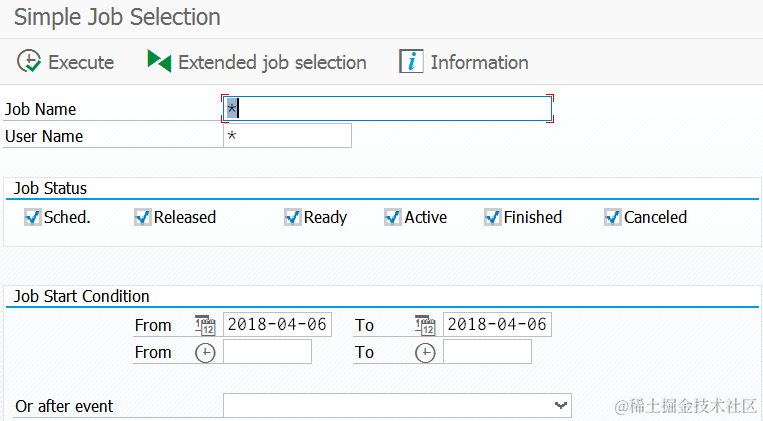Uncheck the Released checkbox
The image size is (763, 421).
tap(142, 217)
